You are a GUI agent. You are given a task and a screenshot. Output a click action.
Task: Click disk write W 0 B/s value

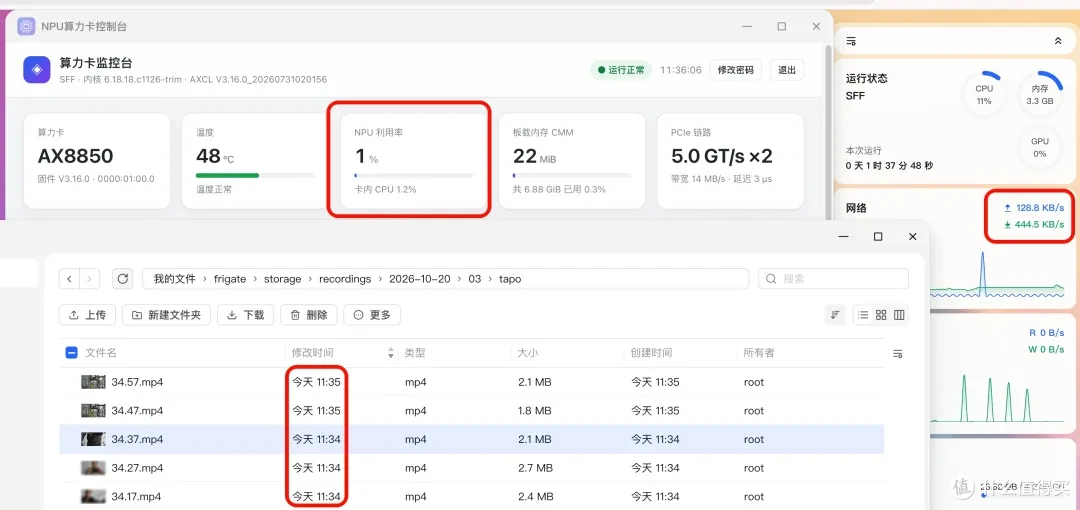(x=1047, y=349)
